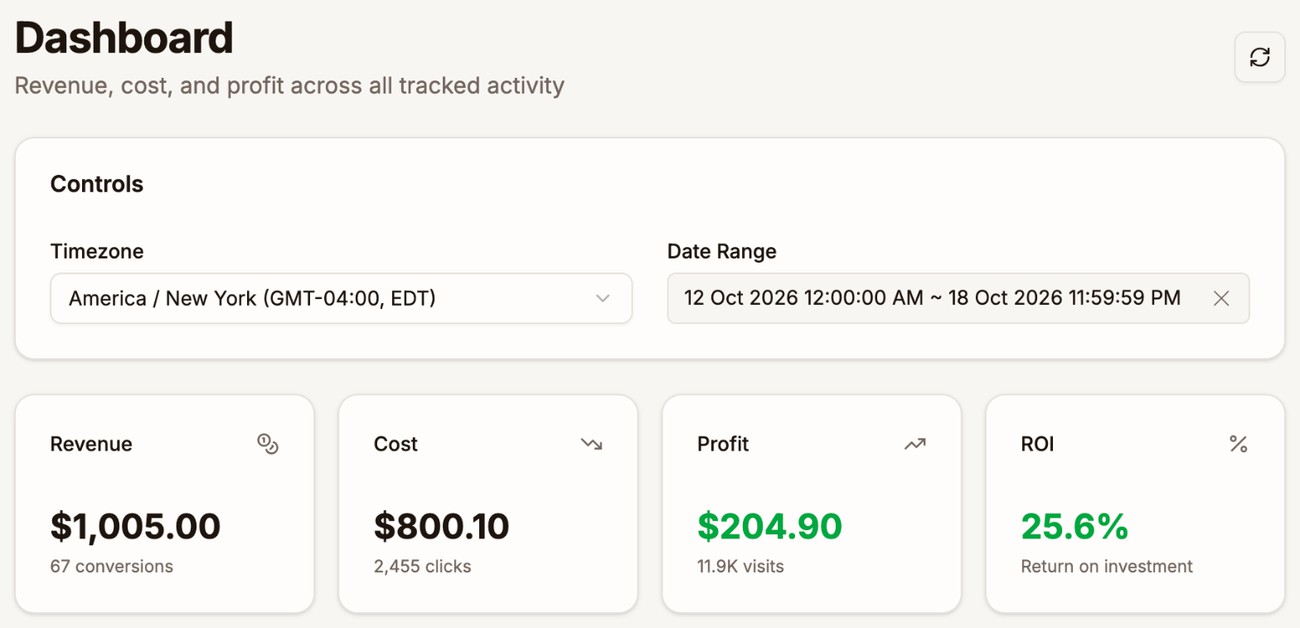This screenshot has width=1300, height=628.
Task: Click the $204.90 profit value
Action: (x=770, y=526)
